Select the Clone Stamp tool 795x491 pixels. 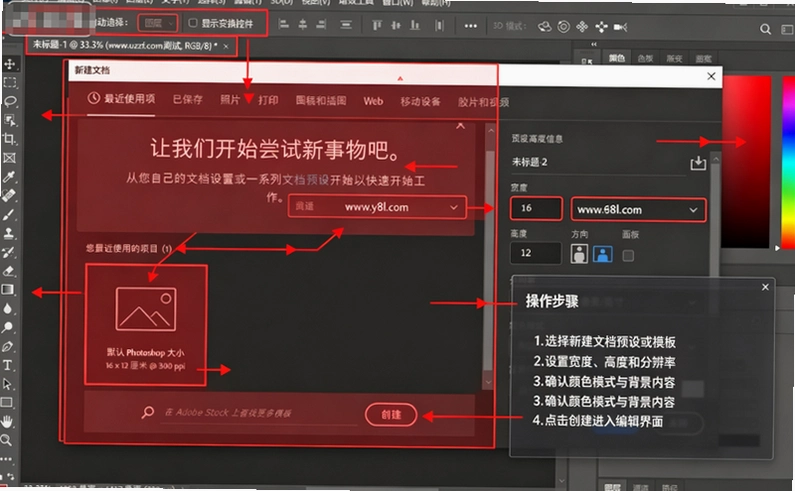pos(9,233)
